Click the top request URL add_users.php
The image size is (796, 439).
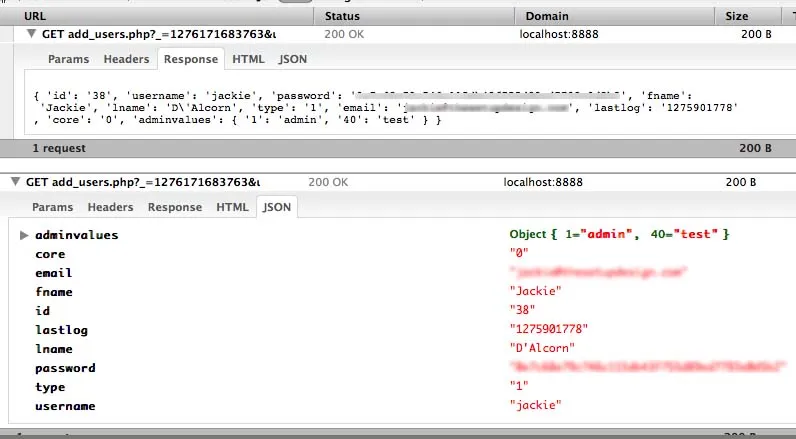tap(159, 34)
